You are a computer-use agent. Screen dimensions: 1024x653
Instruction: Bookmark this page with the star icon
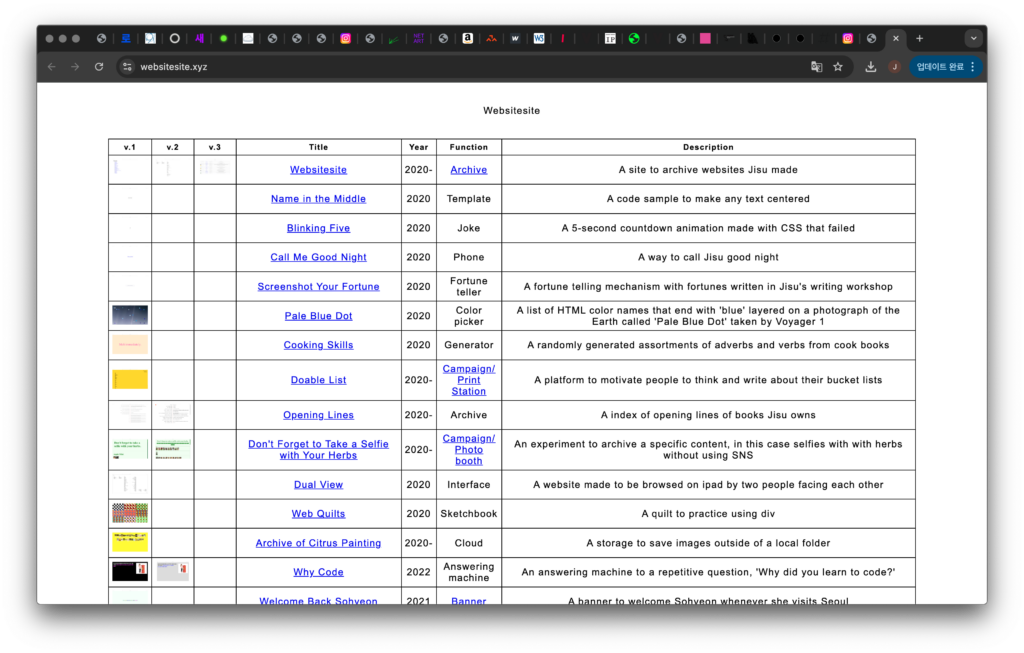point(838,67)
